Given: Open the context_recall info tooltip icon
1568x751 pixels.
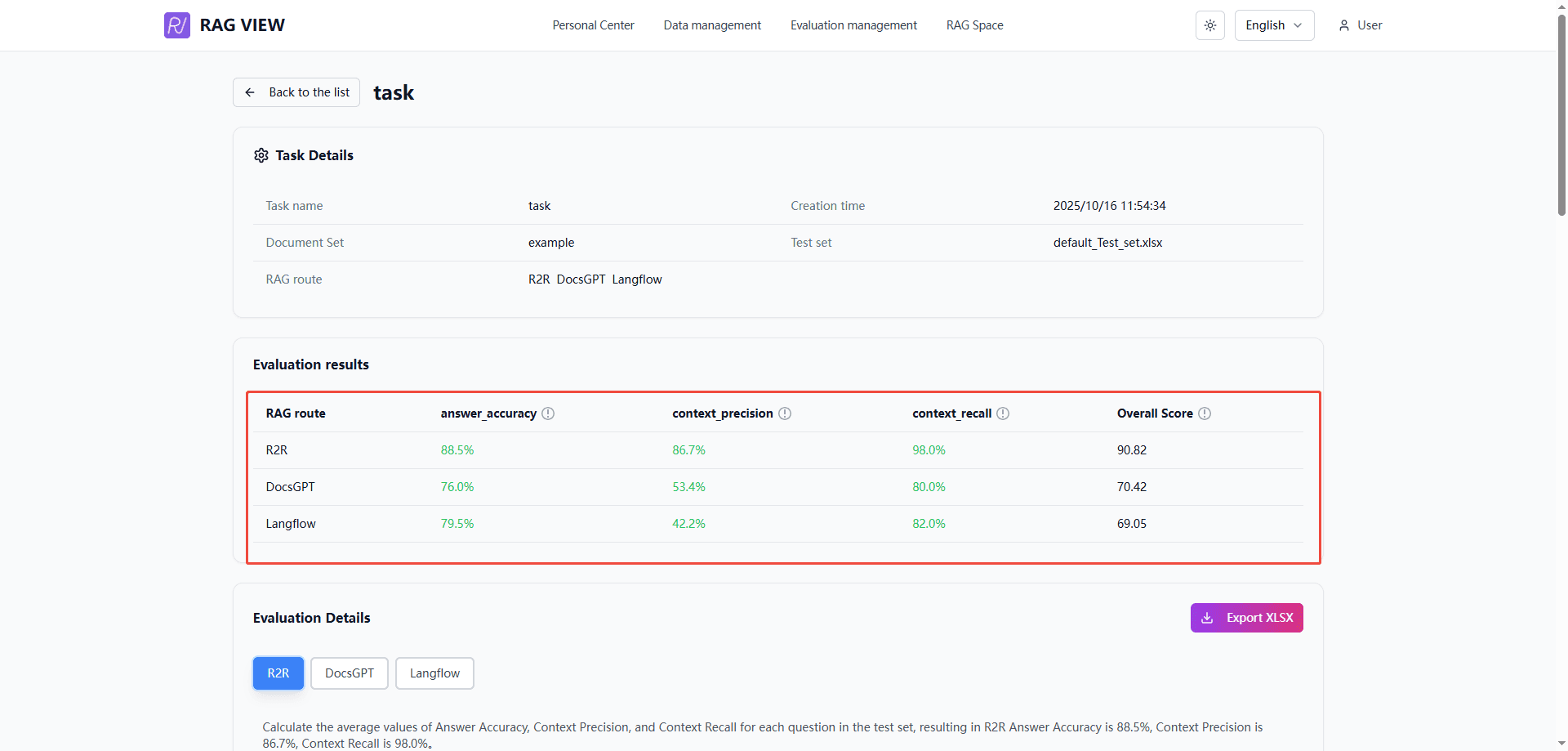Looking at the screenshot, I should pos(1004,413).
